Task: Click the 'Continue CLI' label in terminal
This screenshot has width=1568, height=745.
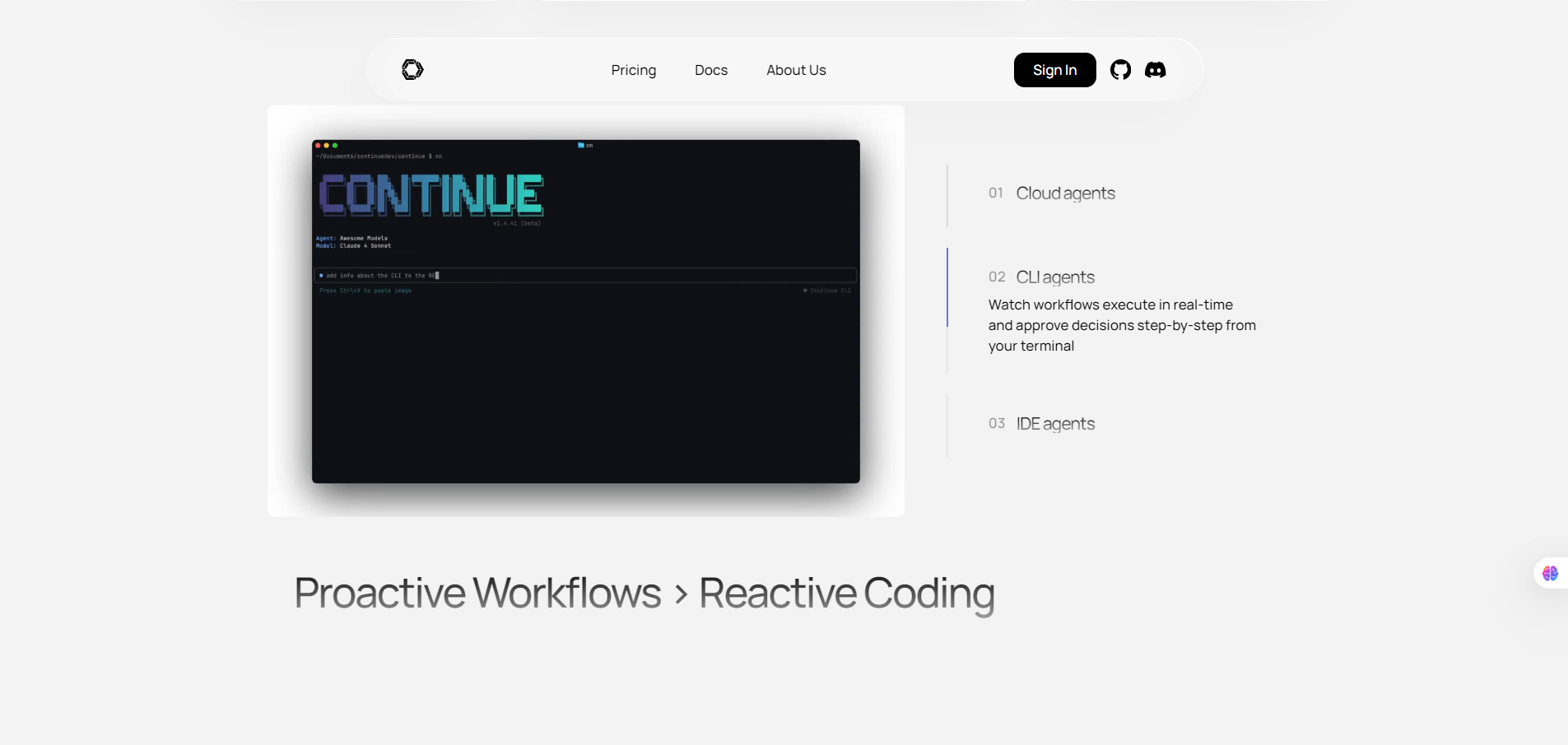Action: [828, 291]
